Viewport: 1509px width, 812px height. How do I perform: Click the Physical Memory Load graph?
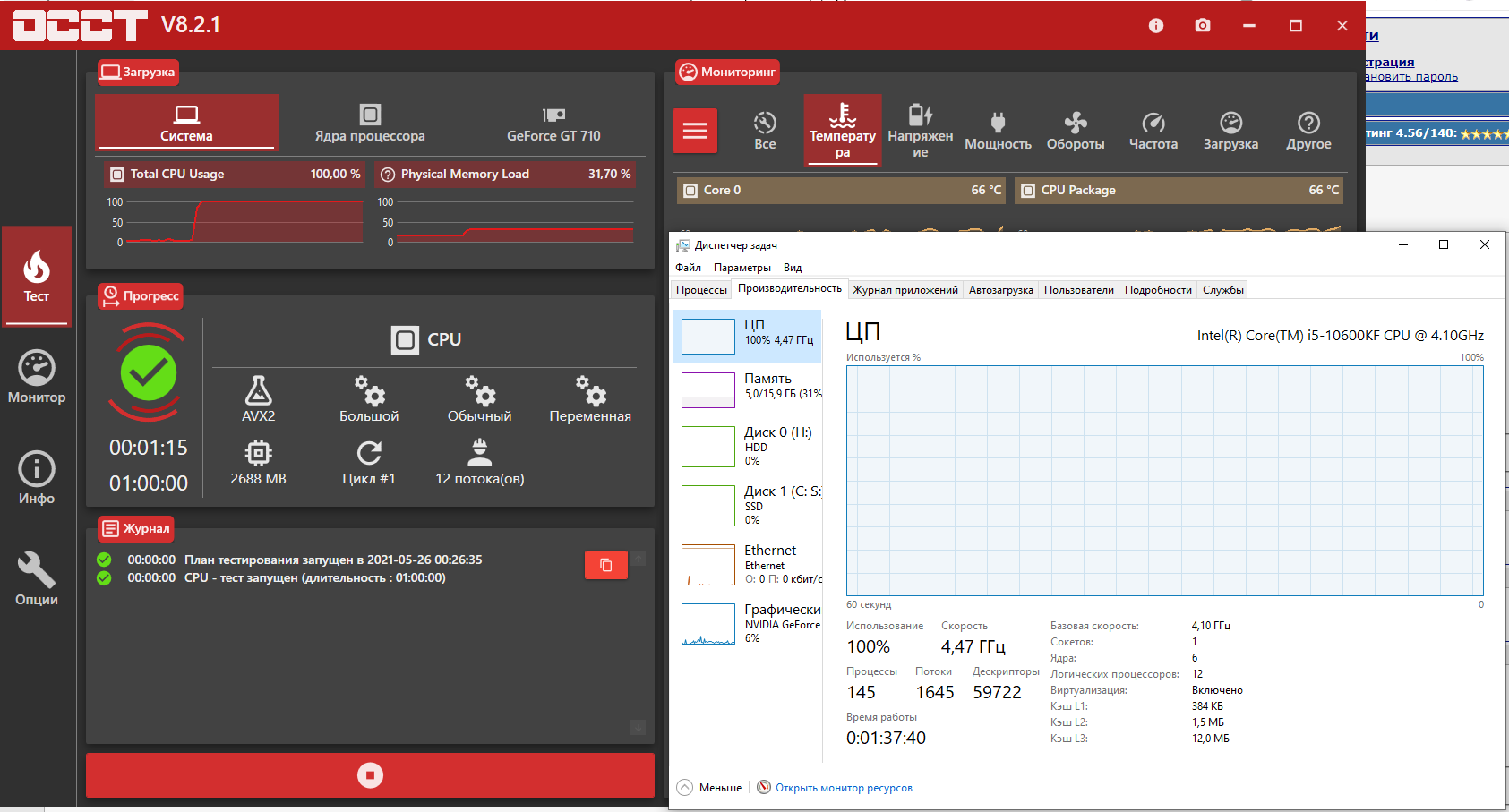click(515, 222)
